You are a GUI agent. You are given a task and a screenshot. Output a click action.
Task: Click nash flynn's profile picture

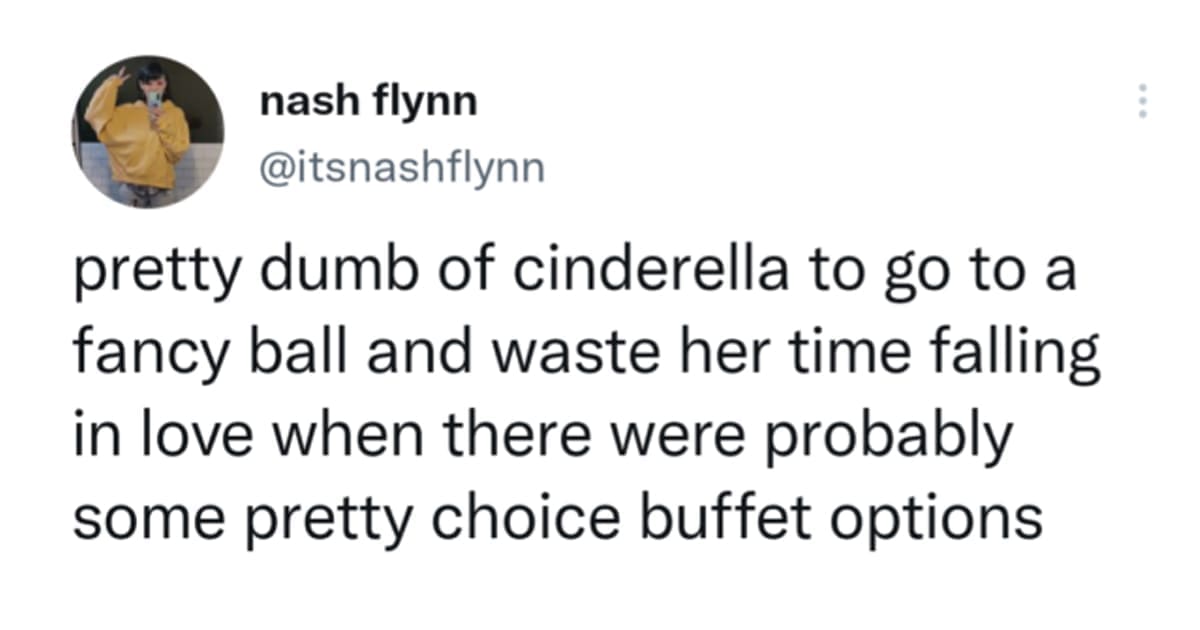point(148,131)
